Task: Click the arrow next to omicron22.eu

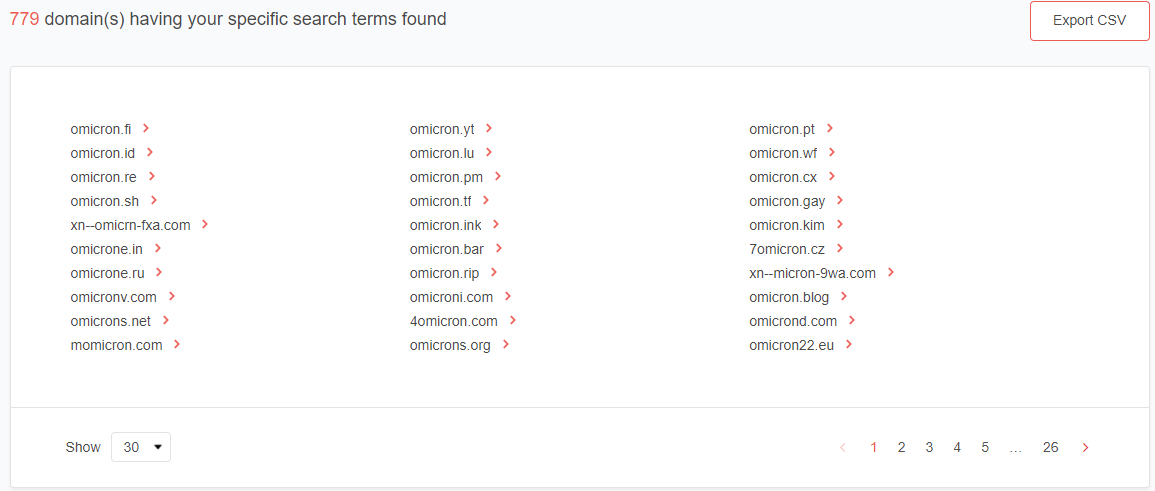Action: (849, 344)
